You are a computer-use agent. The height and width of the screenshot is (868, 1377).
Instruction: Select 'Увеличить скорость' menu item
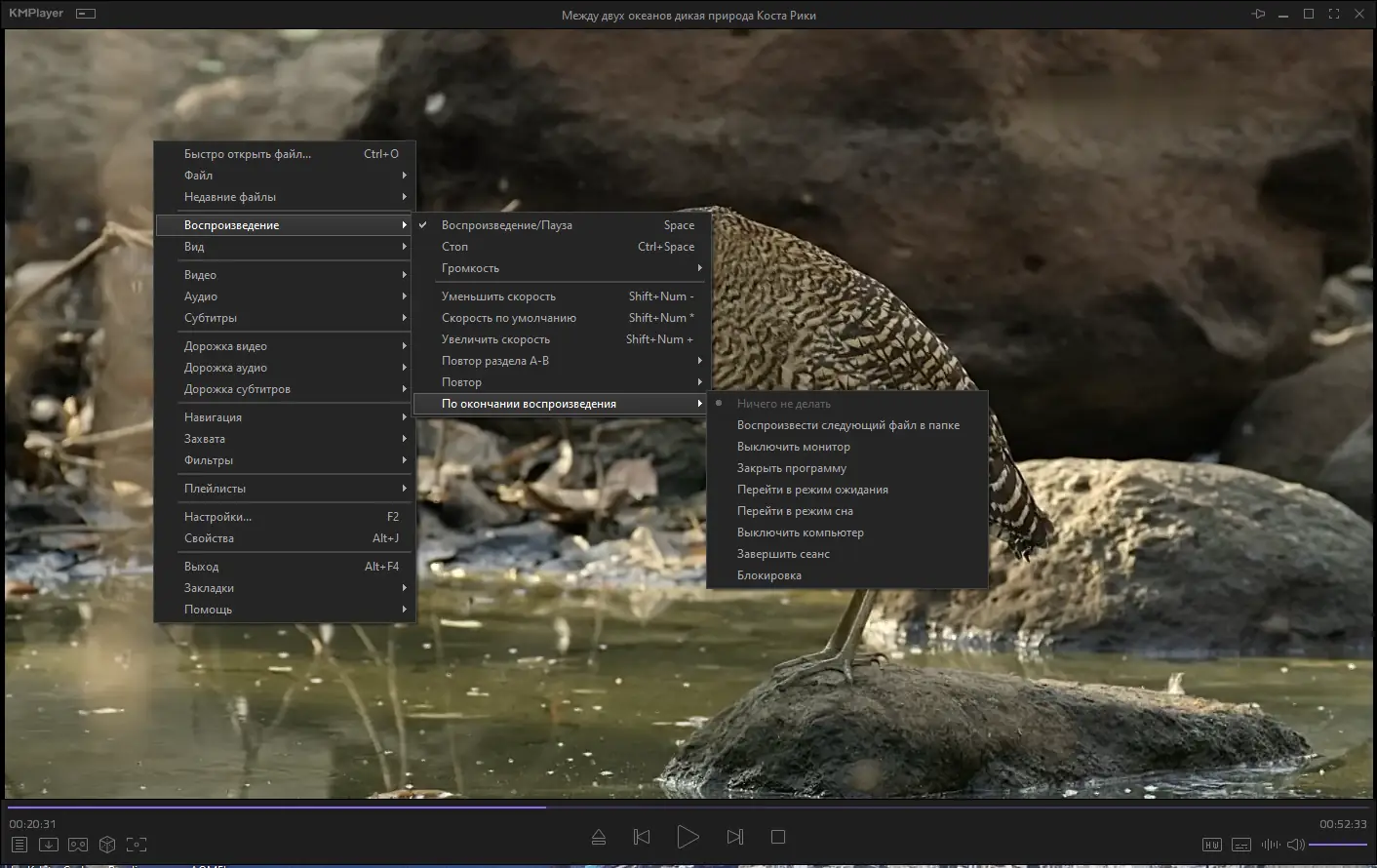(495, 339)
